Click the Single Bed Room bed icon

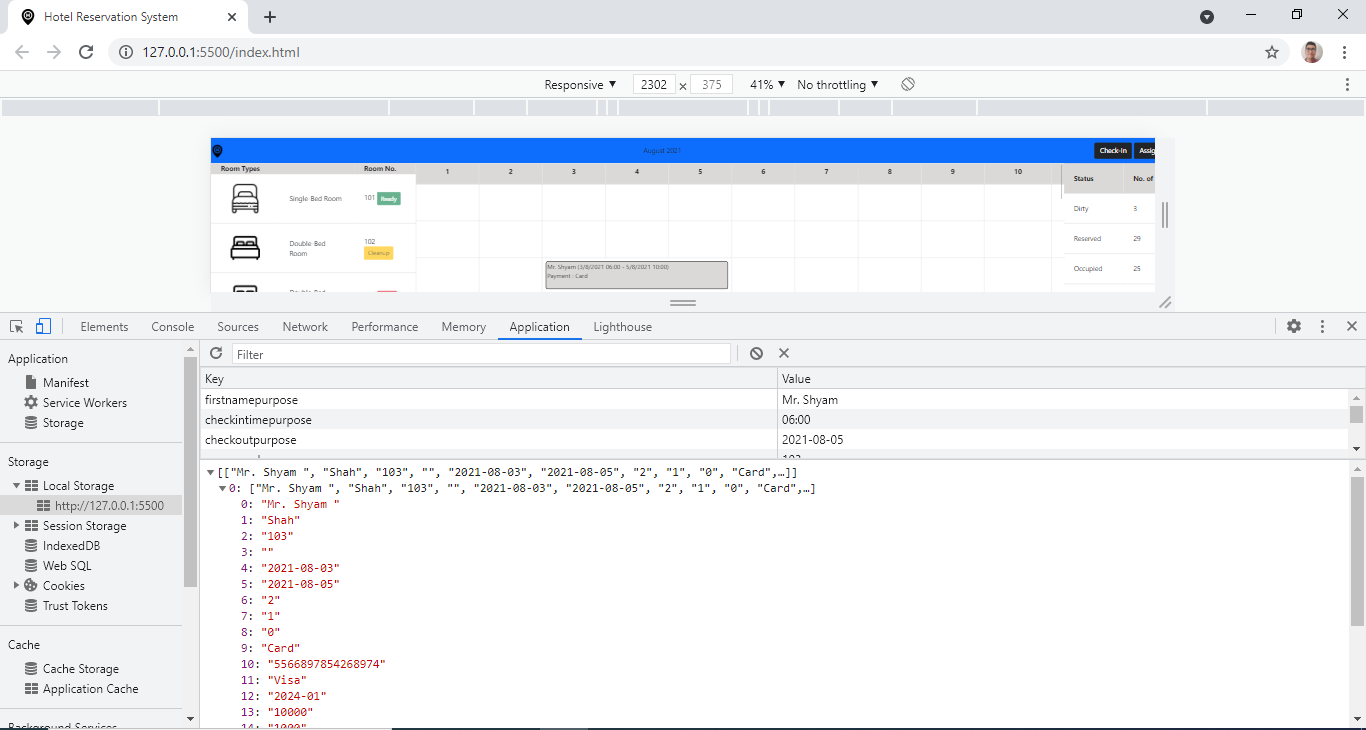246,198
